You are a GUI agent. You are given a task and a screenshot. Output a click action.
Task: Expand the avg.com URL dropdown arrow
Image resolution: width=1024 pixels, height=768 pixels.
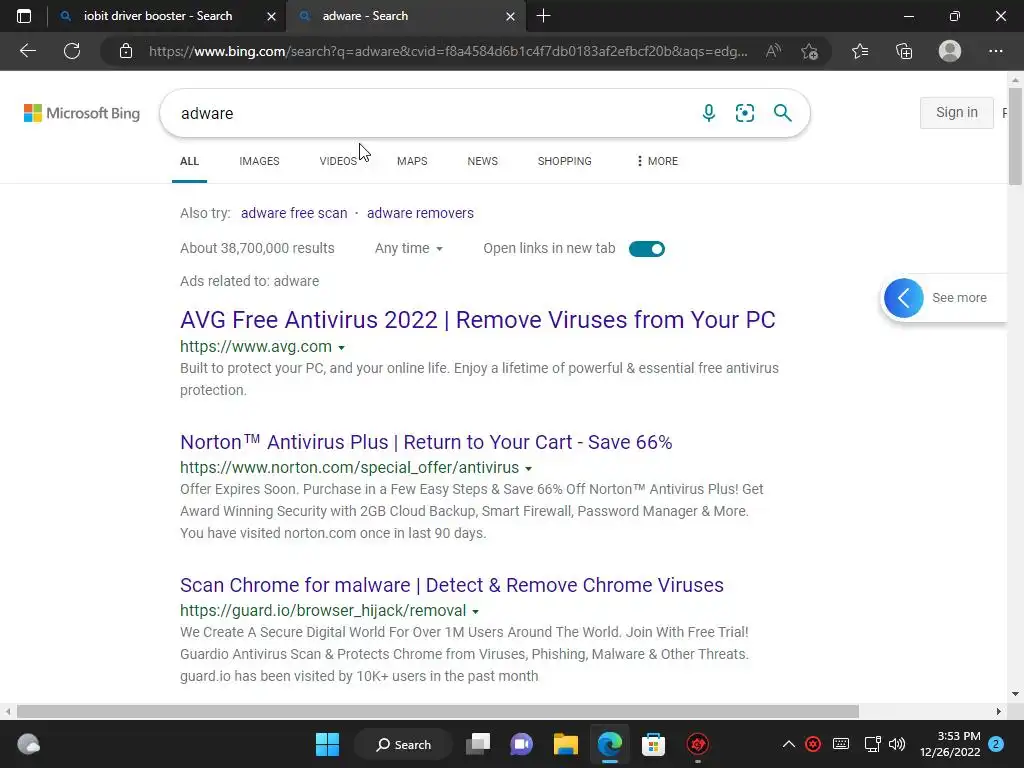click(342, 347)
